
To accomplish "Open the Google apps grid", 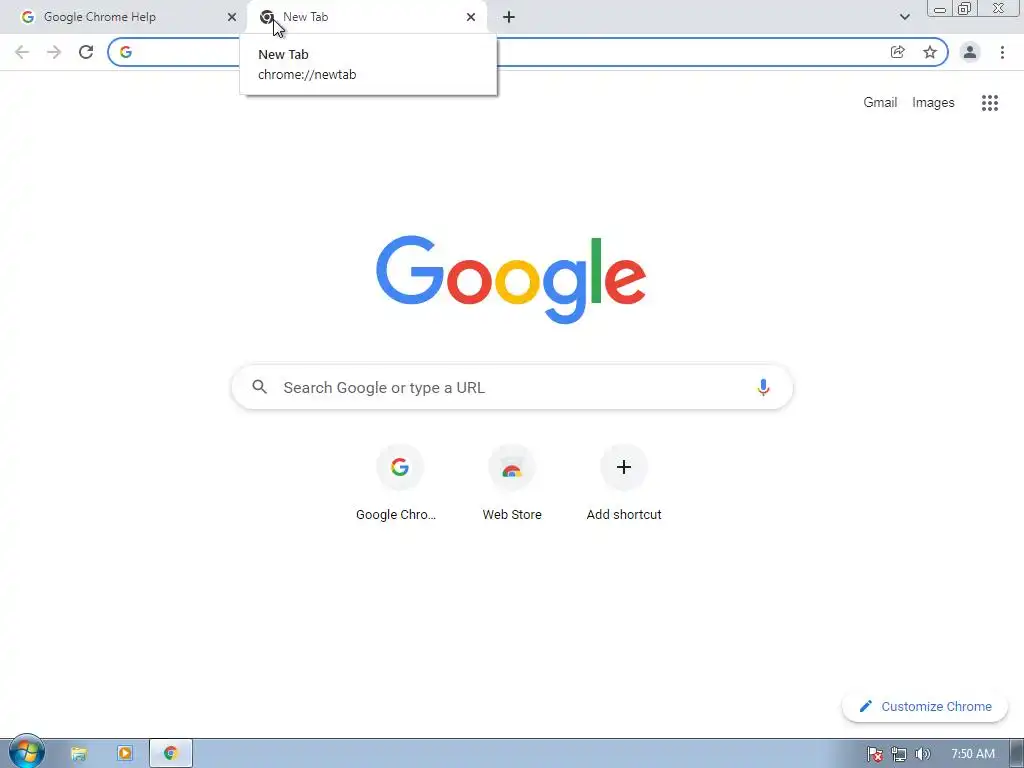I will [990, 103].
